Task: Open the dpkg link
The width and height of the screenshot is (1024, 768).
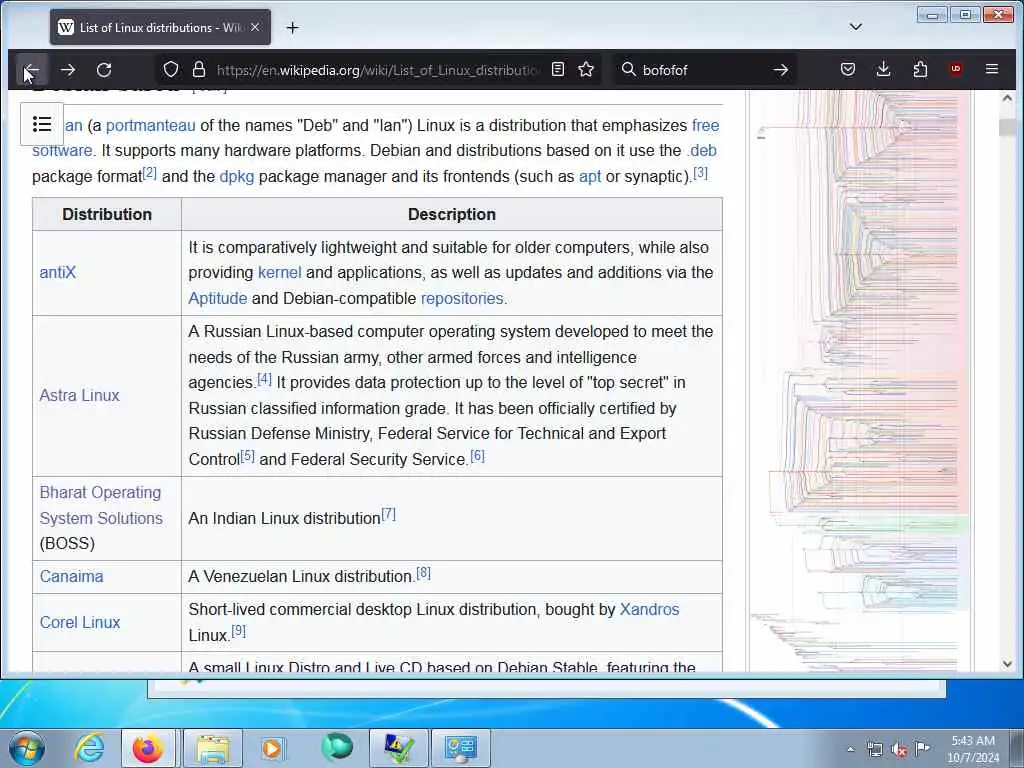Action: [236, 177]
